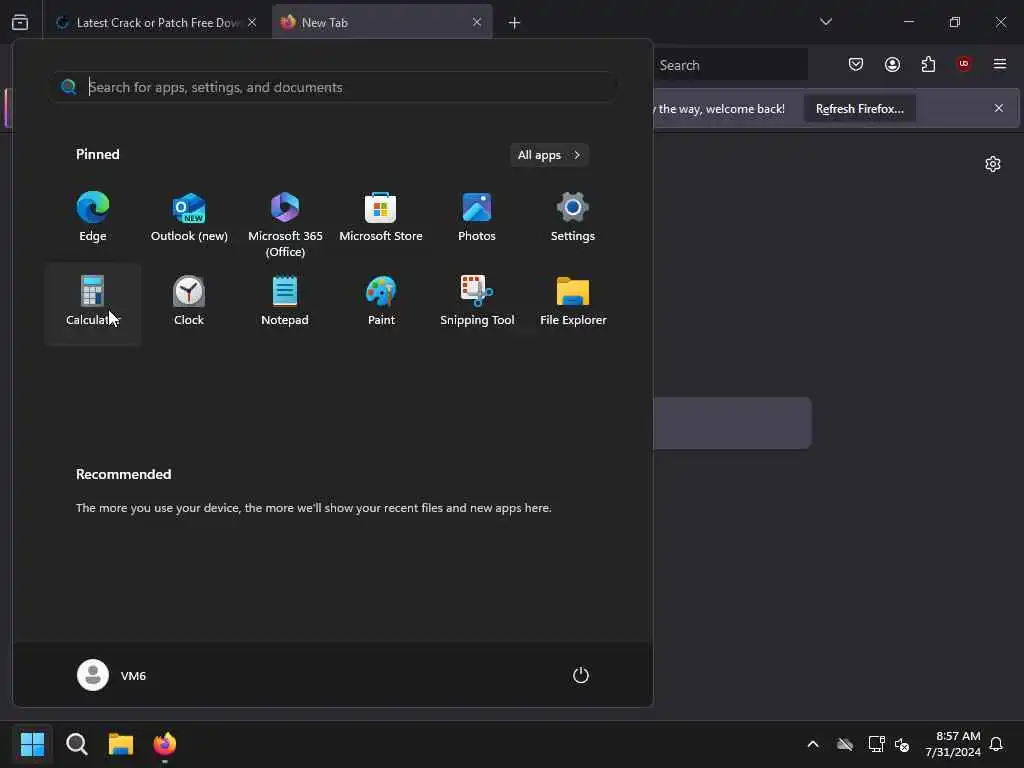The width and height of the screenshot is (1024, 768).
Task: Launch Notepad from pinned apps
Action: [x=285, y=302]
